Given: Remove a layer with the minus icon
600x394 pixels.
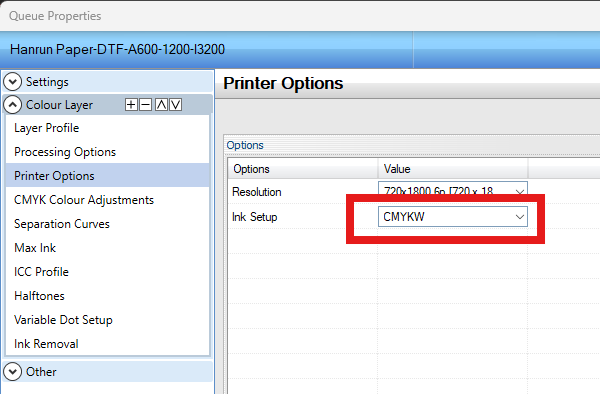Looking at the screenshot, I should pyautogui.click(x=145, y=104).
